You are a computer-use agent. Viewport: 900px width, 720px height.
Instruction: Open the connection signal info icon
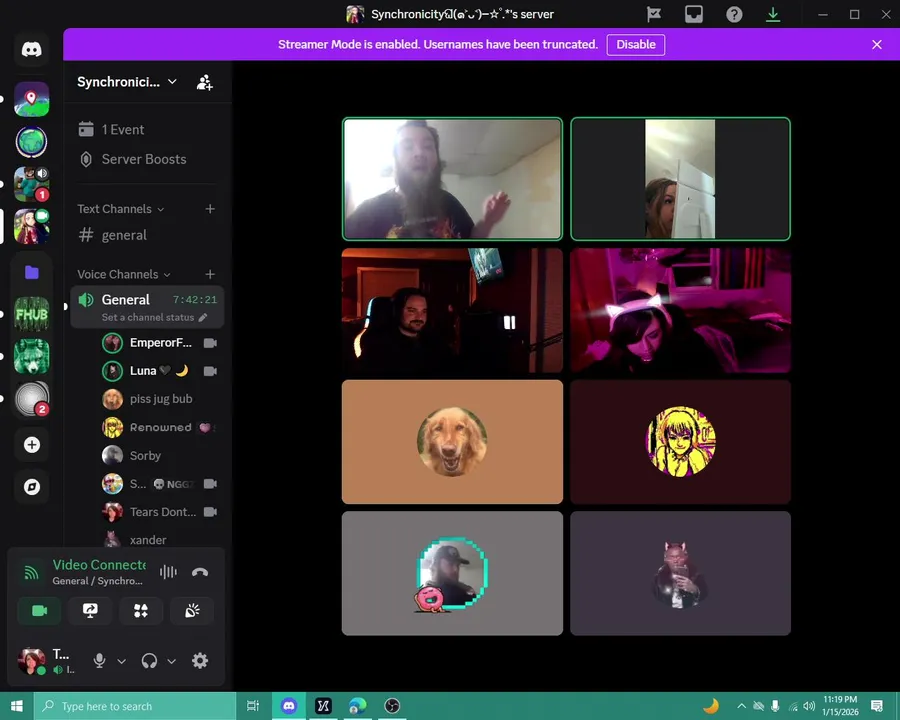click(31, 572)
